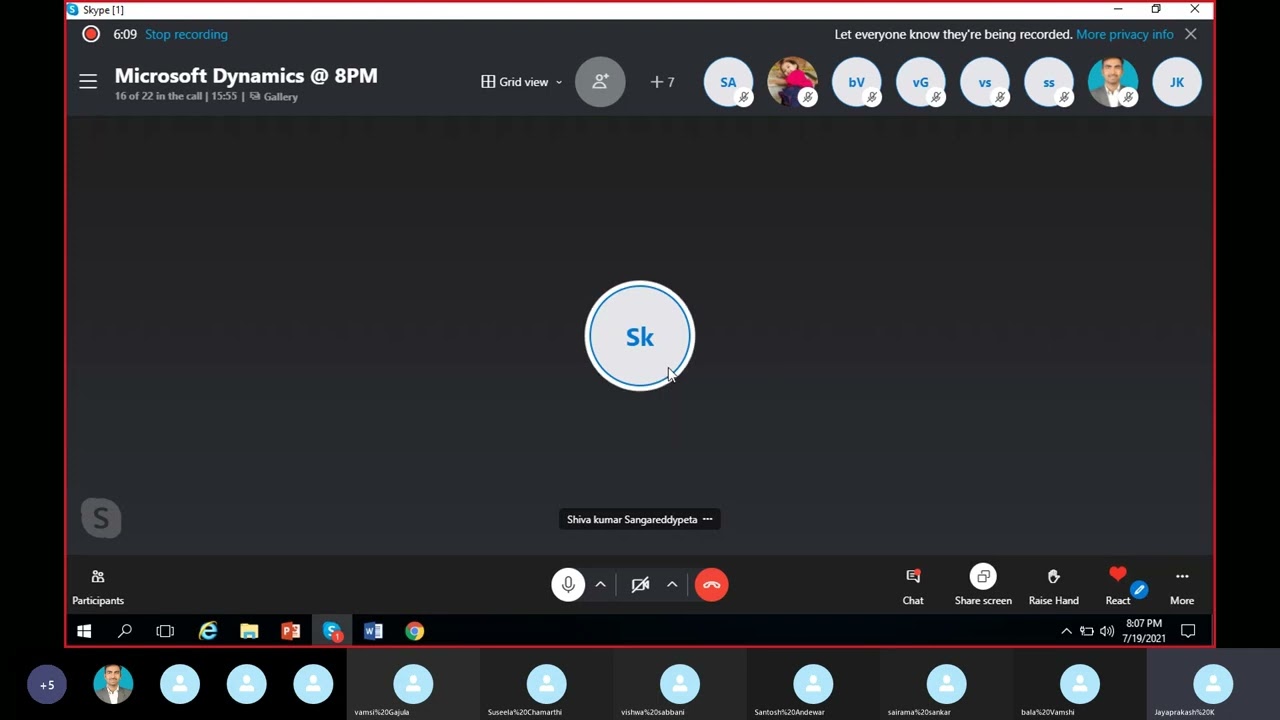Select vishwa sabbani participant tile
Screen dimensions: 1280x720
[x=679, y=685]
